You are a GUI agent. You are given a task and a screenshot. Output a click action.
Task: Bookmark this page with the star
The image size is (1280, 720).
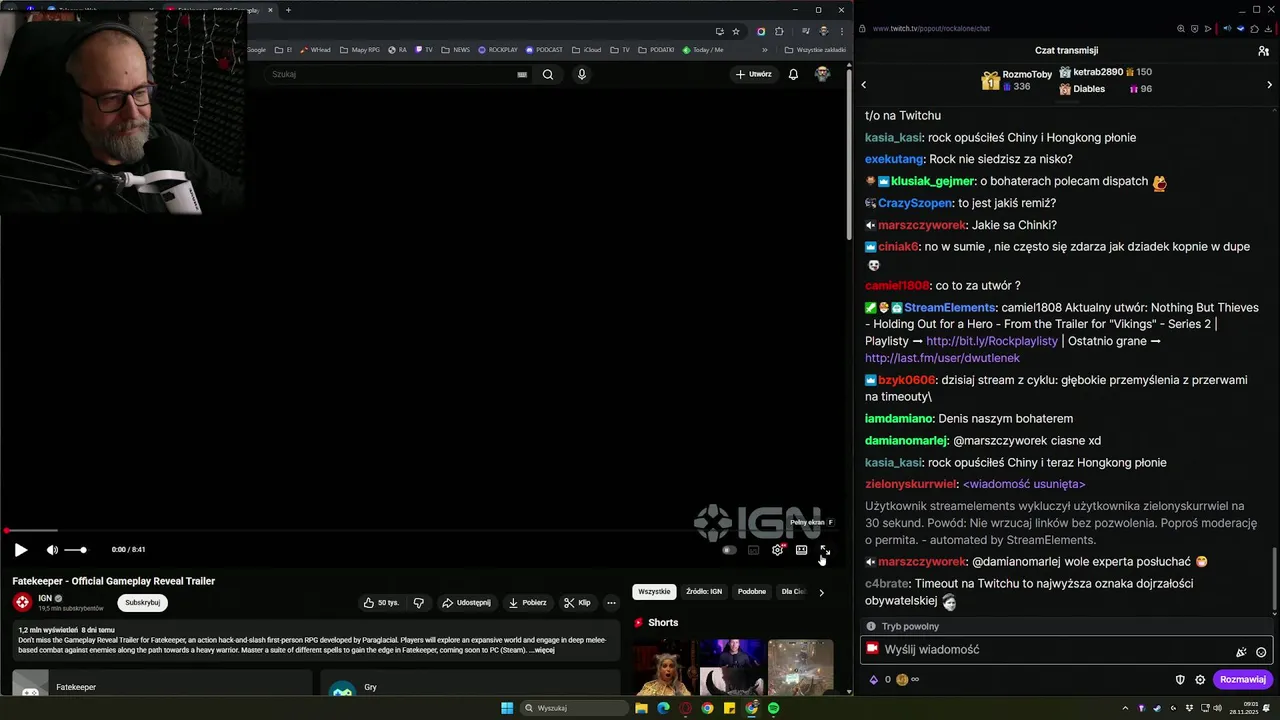[736, 31]
